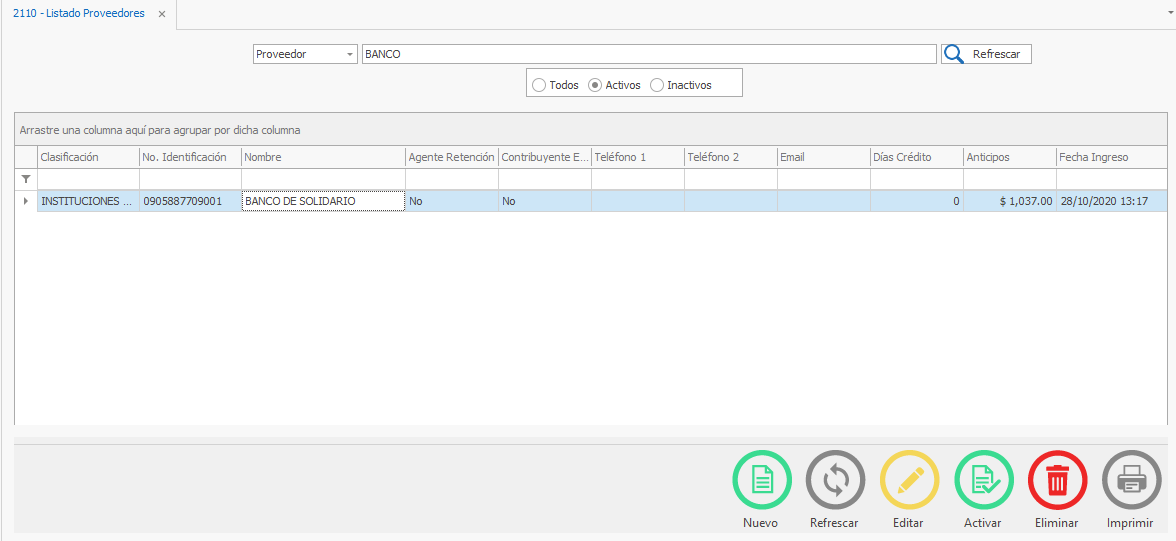Image resolution: width=1176 pixels, height=541 pixels.
Task: Close the Listado Proveedores tab
Action: [162, 14]
